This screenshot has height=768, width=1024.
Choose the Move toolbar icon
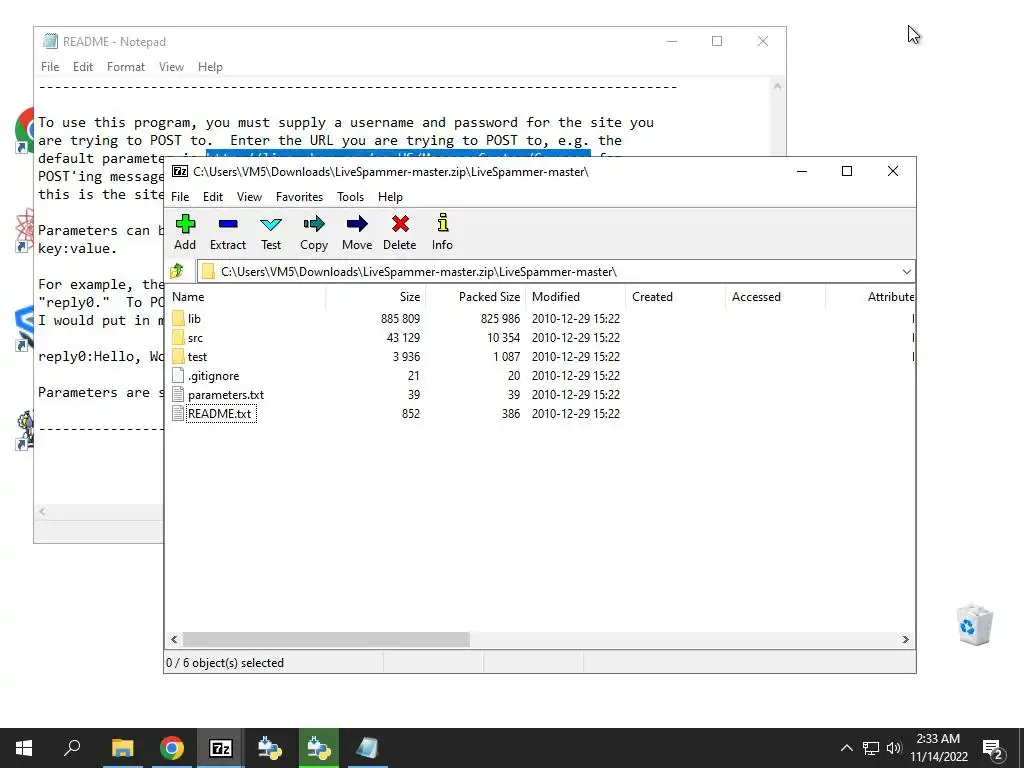(357, 224)
